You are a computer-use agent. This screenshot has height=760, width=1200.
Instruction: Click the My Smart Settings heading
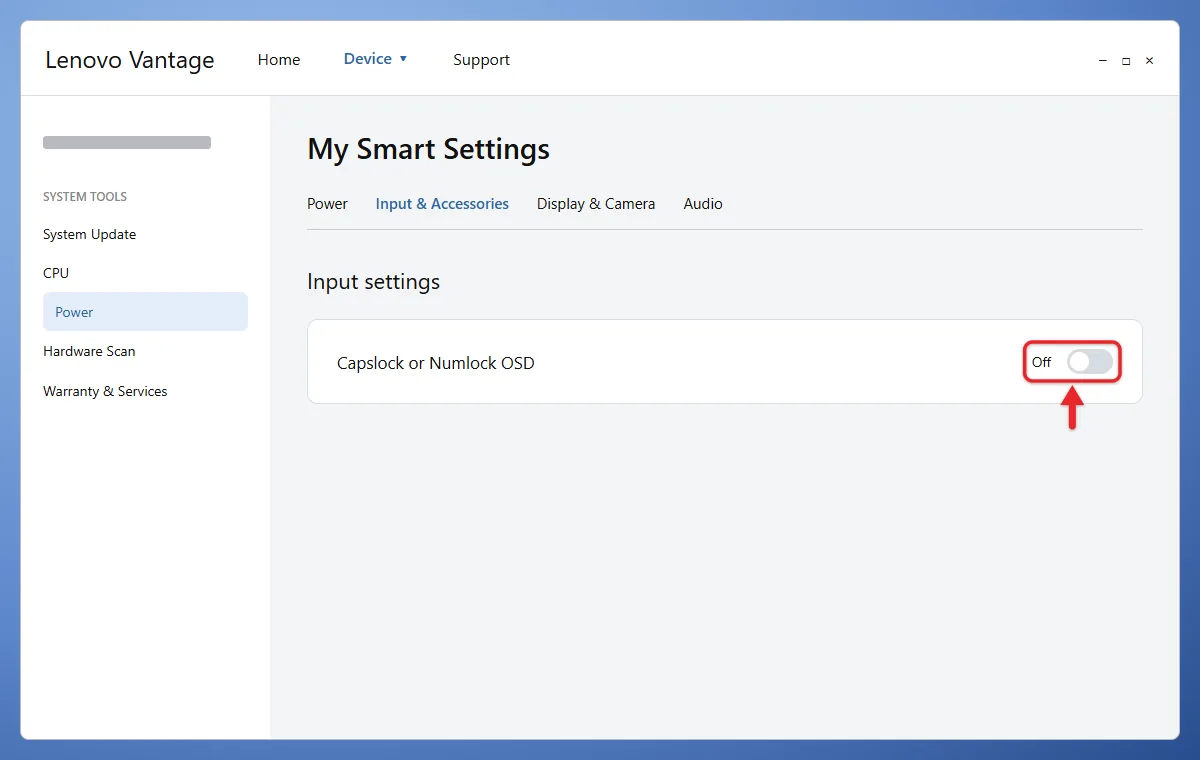point(428,149)
